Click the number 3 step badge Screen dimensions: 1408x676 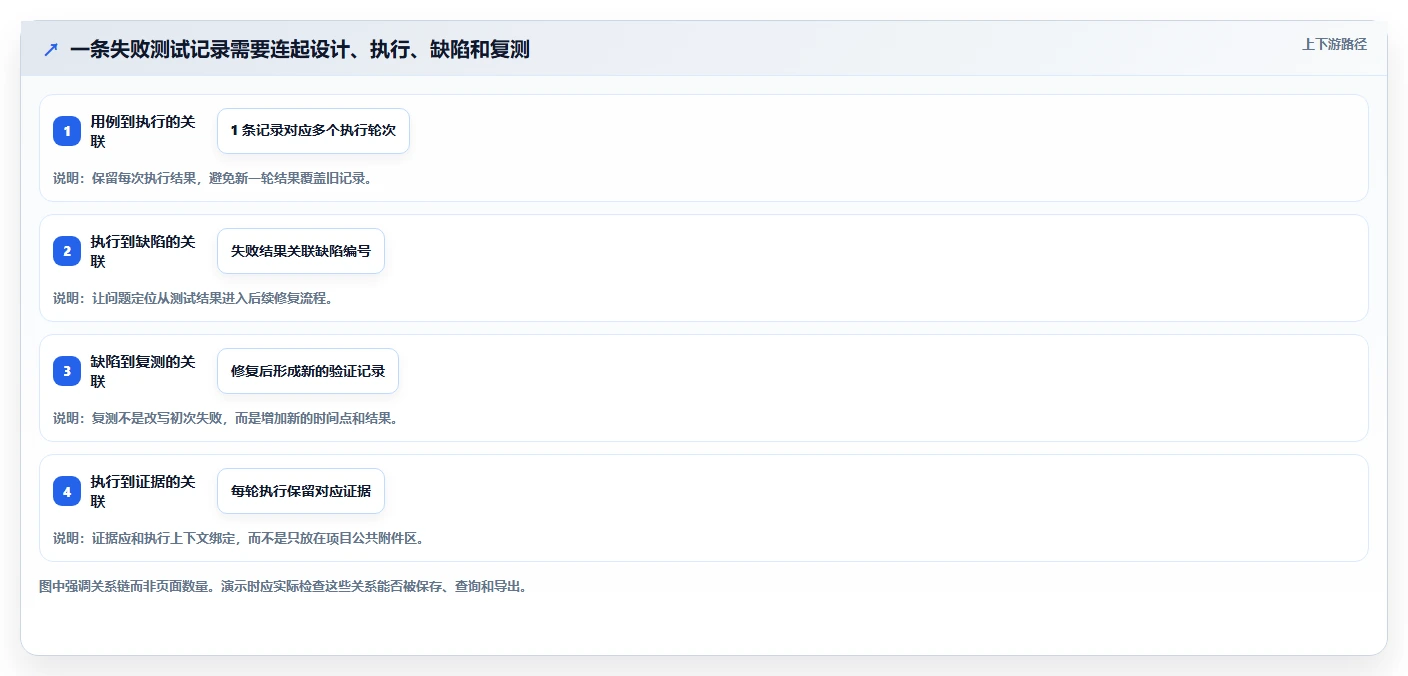[67, 371]
